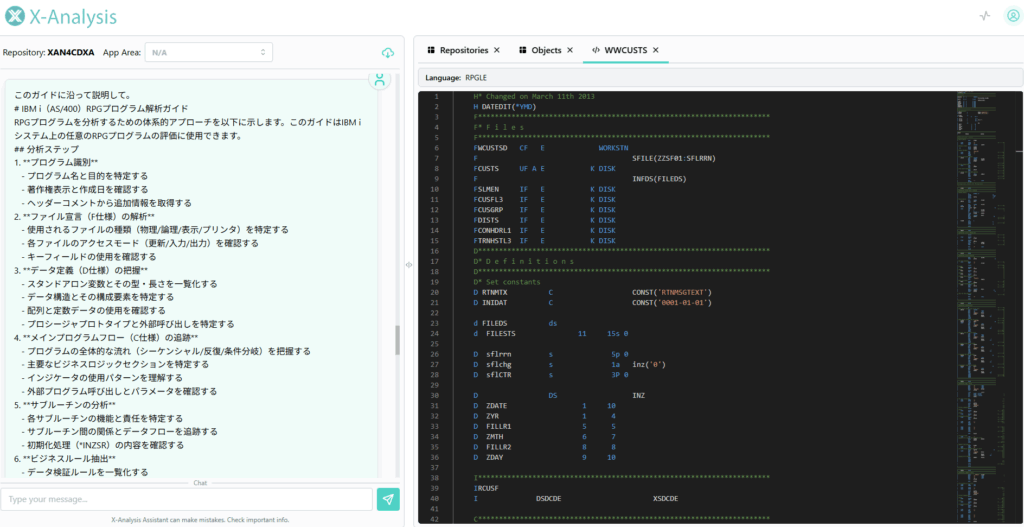This screenshot has height=527, width=1024.
Task: Click XSDCDE in line 40
Action: click(x=665, y=499)
